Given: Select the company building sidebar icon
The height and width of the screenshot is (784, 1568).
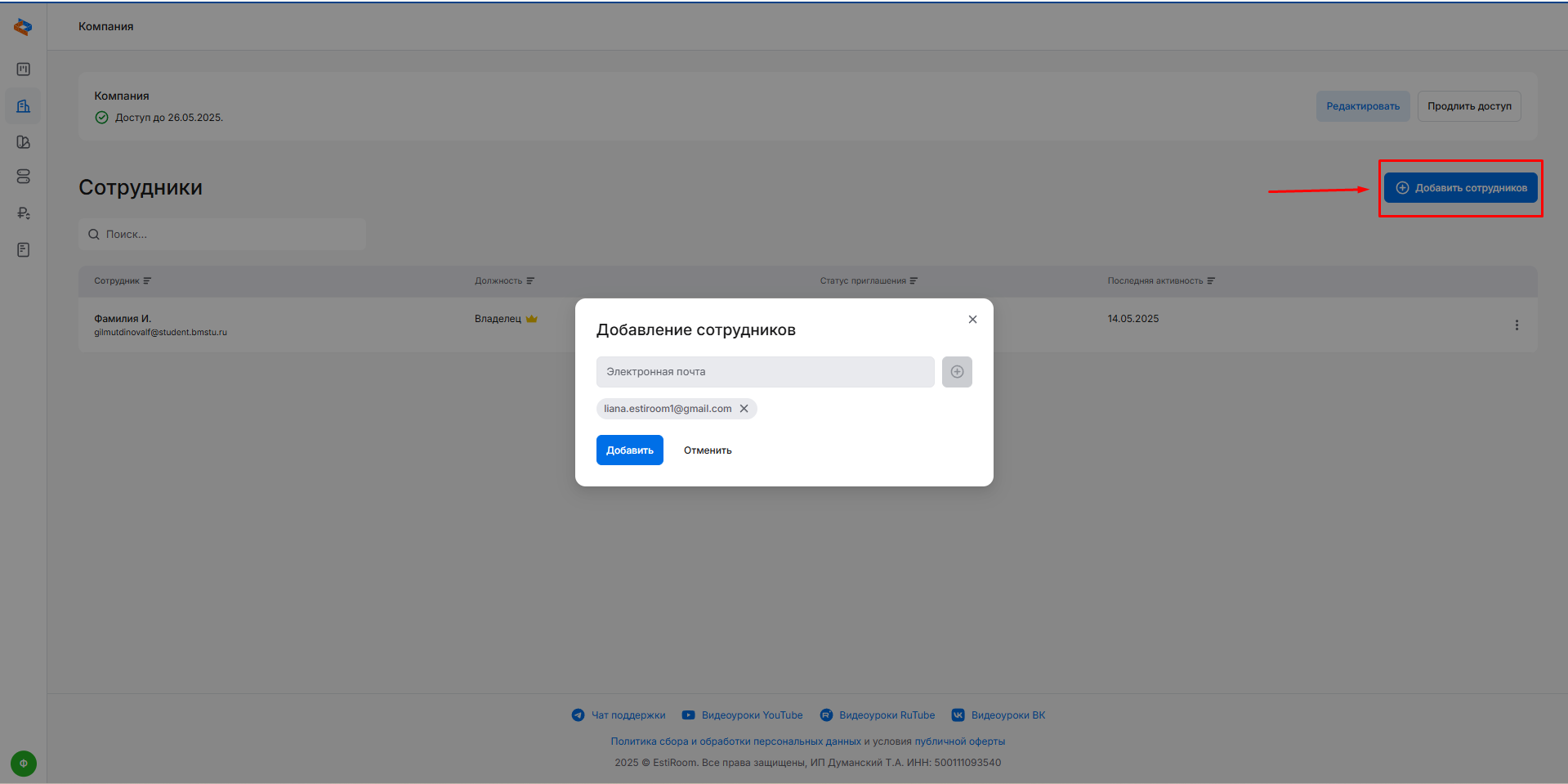Looking at the screenshot, I should pos(23,106).
